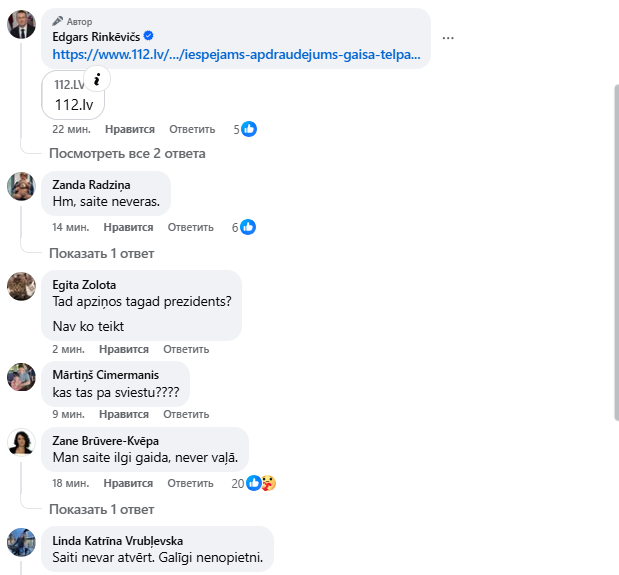The image size is (619, 575).
Task: Click Zanda Radziņa's profile picture
Action: pyautogui.click(x=22, y=186)
